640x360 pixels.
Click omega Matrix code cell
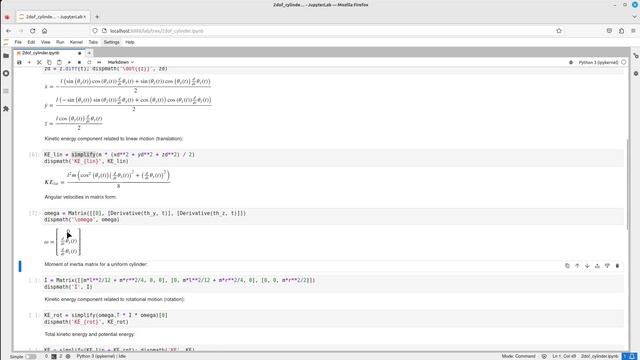click(x=333, y=216)
